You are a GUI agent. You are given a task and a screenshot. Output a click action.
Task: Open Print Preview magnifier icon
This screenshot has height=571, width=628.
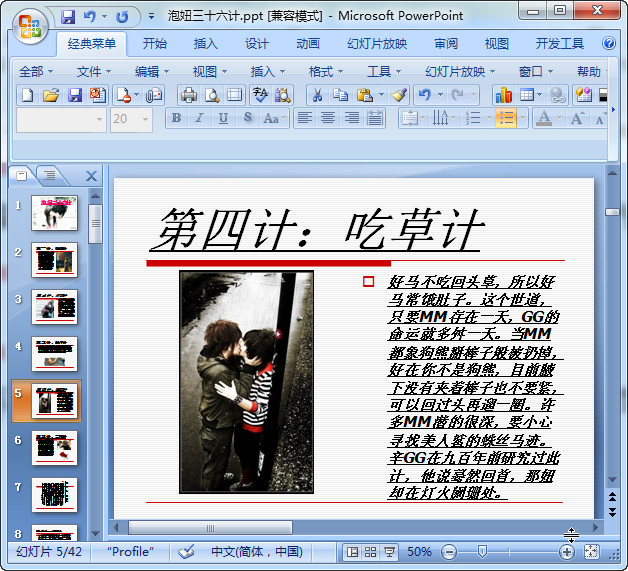(212, 95)
